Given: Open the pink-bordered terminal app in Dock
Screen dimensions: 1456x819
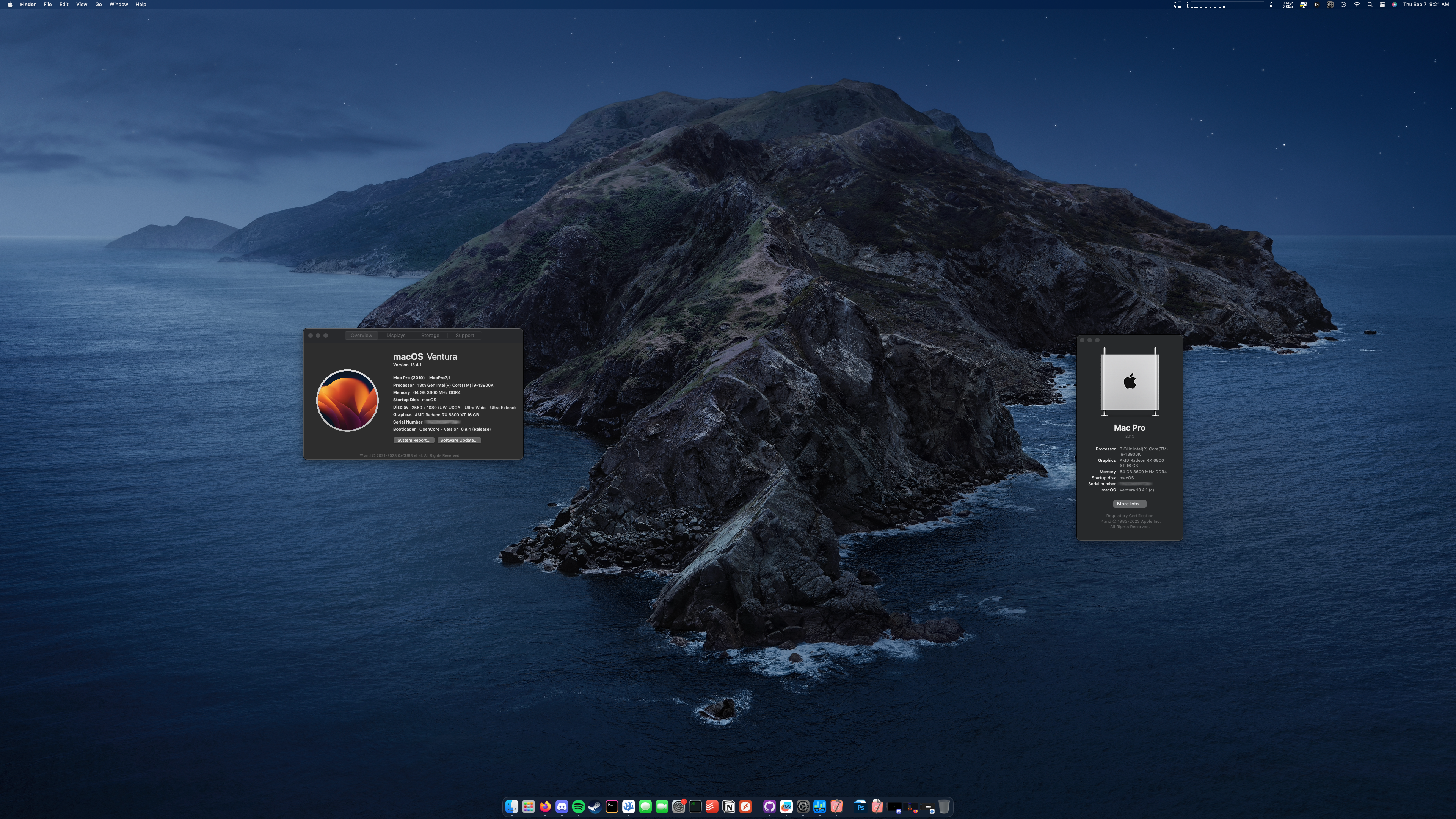Looking at the screenshot, I should coord(612,806).
